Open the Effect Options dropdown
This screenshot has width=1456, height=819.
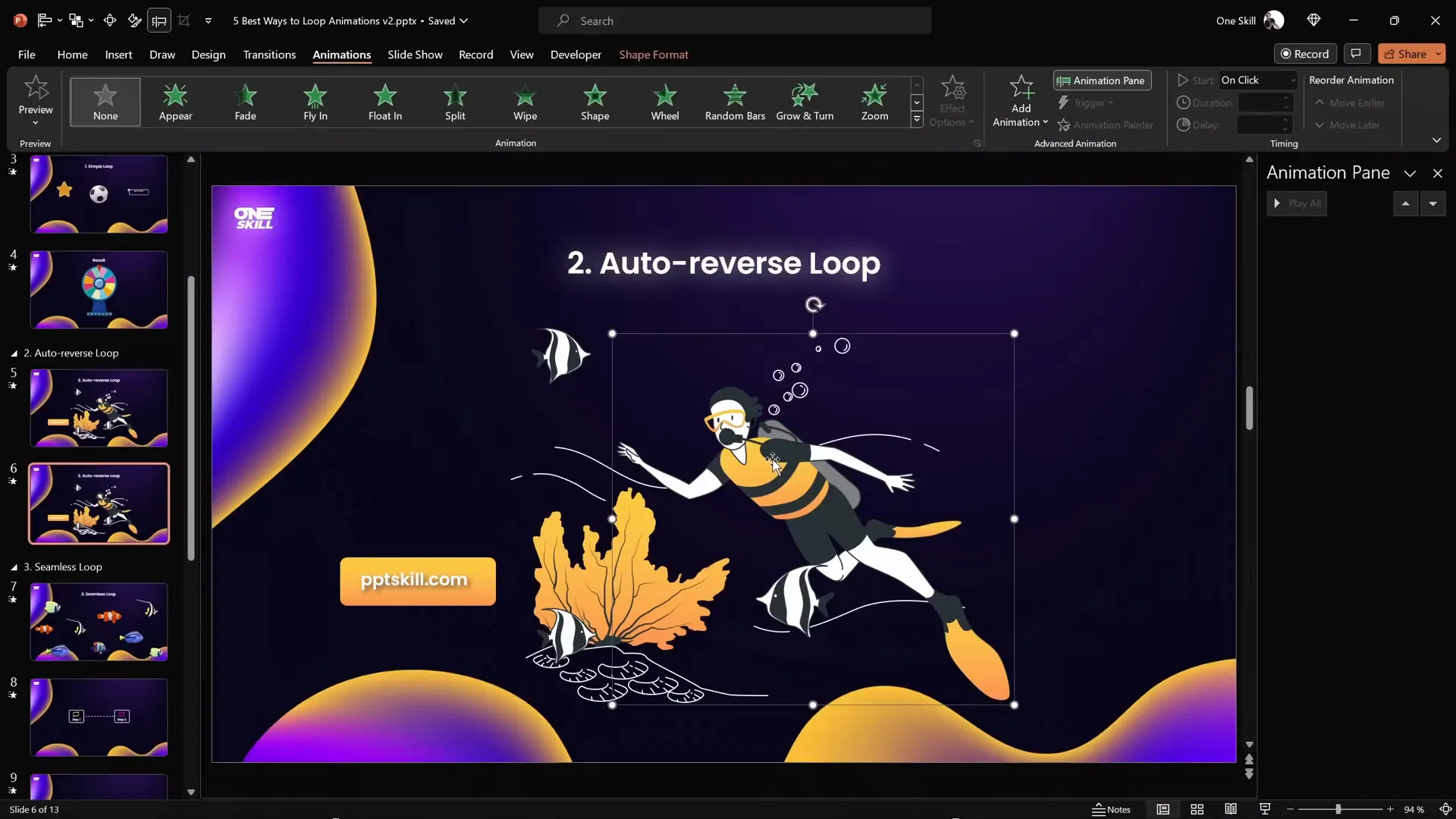[x=952, y=102]
